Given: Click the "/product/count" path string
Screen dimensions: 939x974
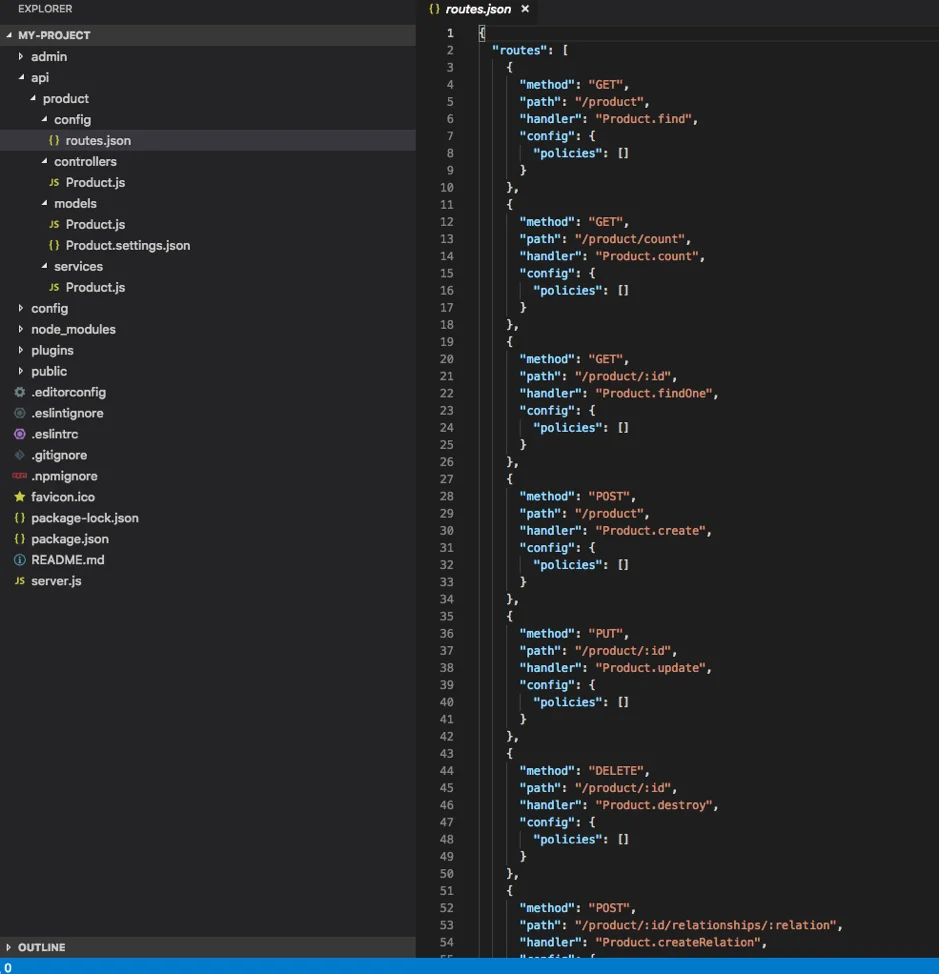Looking at the screenshot, I should coord(630,239).
